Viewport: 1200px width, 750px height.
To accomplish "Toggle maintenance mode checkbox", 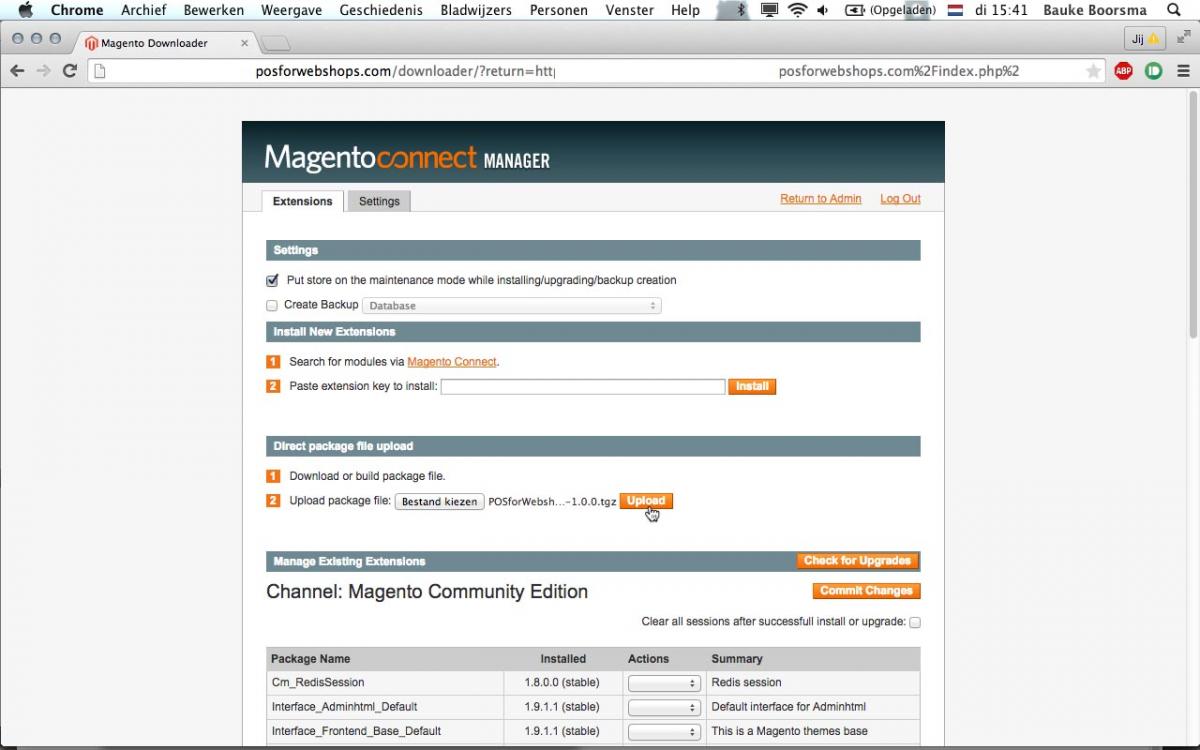I will 272,281.
